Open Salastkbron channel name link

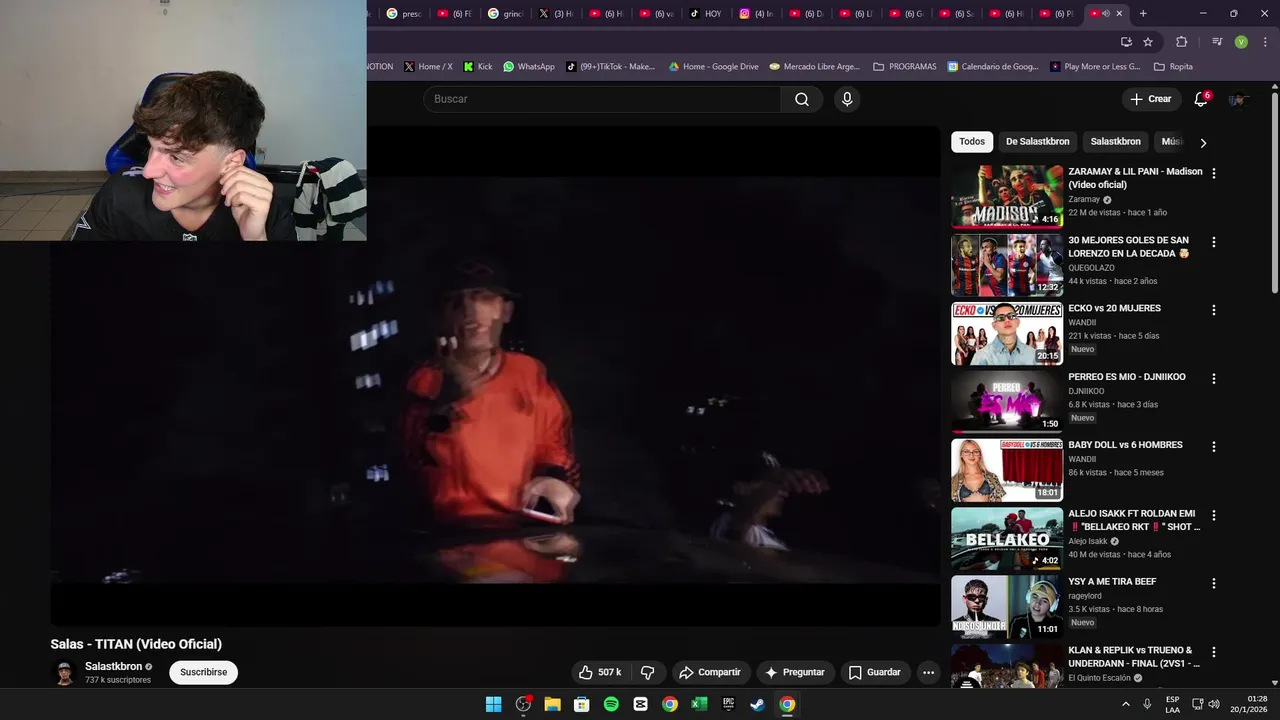[113, 666]
